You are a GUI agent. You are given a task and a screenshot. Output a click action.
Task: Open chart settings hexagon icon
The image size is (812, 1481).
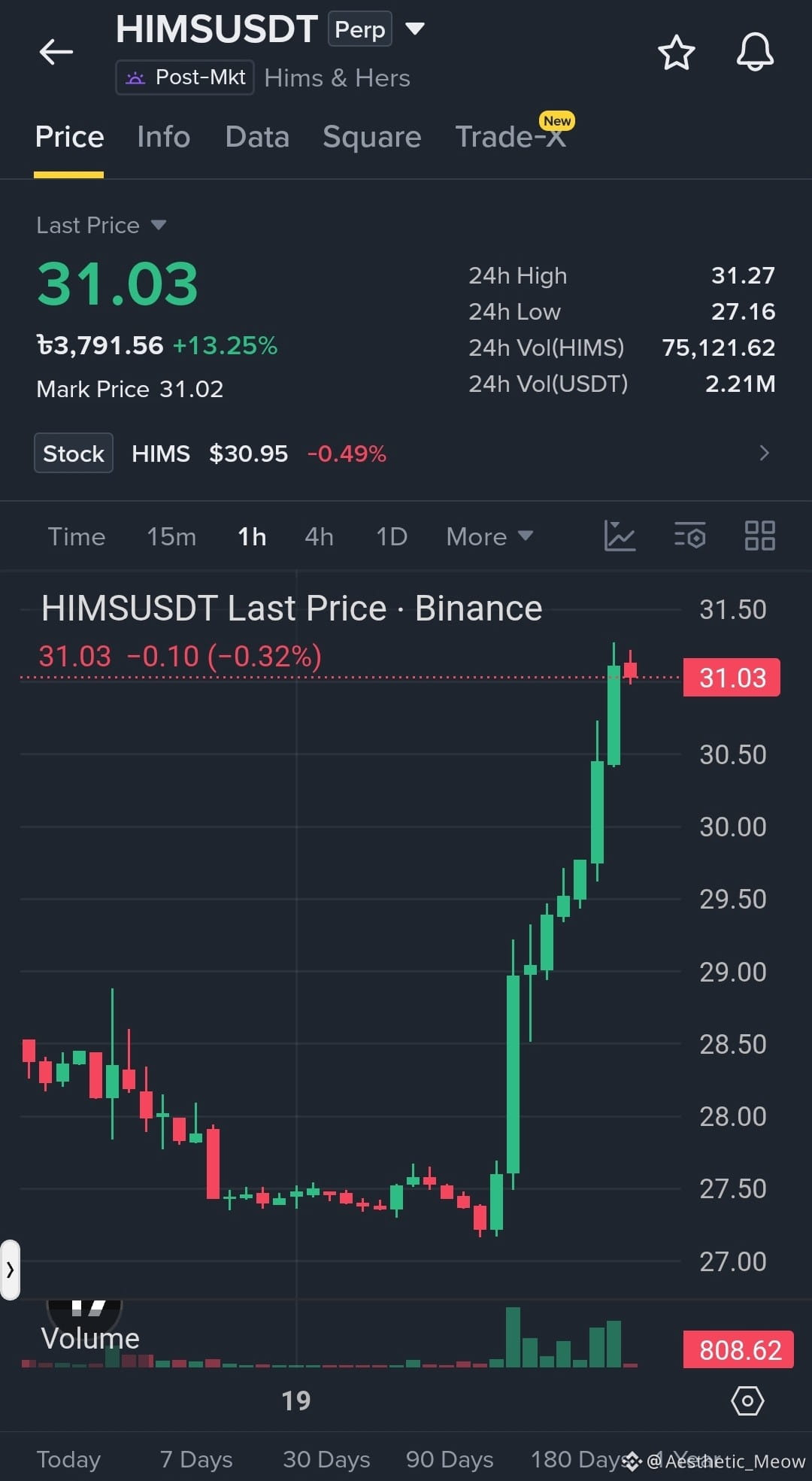point(747,1401)
